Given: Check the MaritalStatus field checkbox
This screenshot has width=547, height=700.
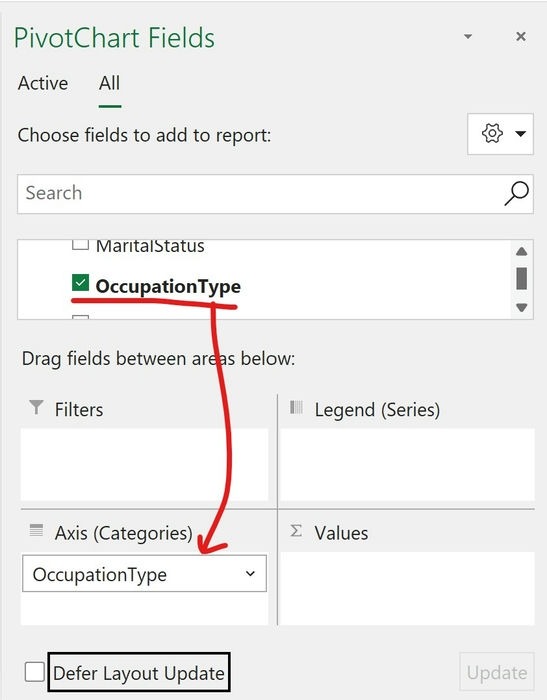Looking at the screenshot, I should click(80, 245).
